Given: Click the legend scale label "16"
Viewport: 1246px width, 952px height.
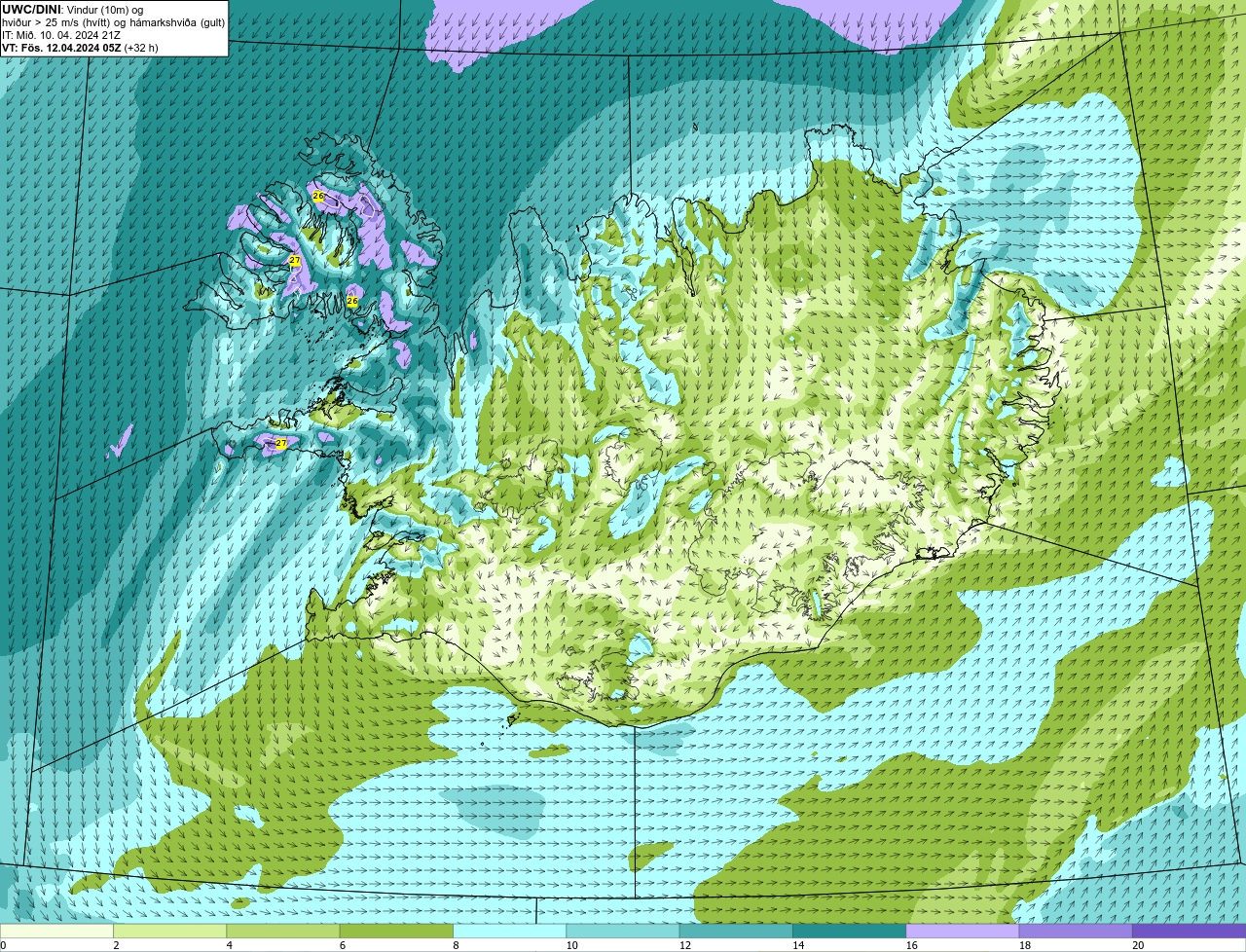Looking at the screenshot, I should 911,945.
